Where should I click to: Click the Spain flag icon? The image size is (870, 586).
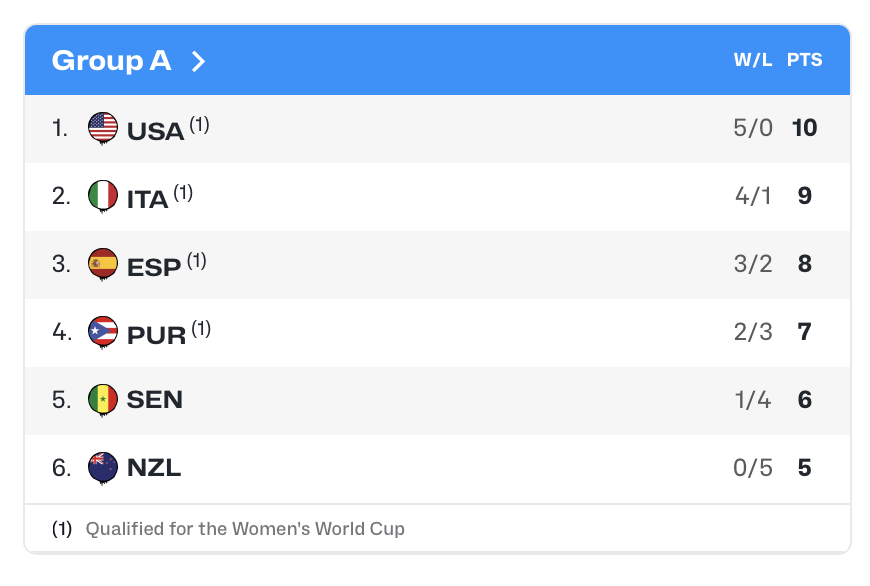(x=103, y=264)
